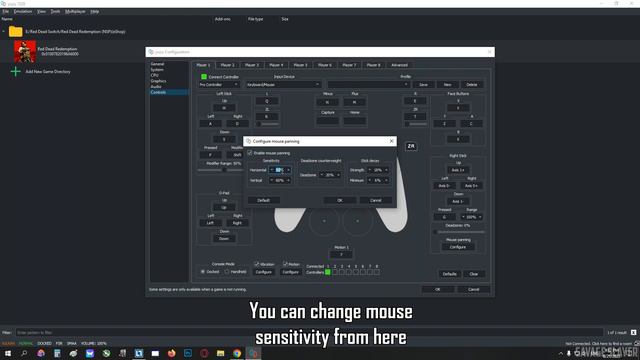
Task: Toggle the Vibration checkbox
Action: click(x=257, y=264)
